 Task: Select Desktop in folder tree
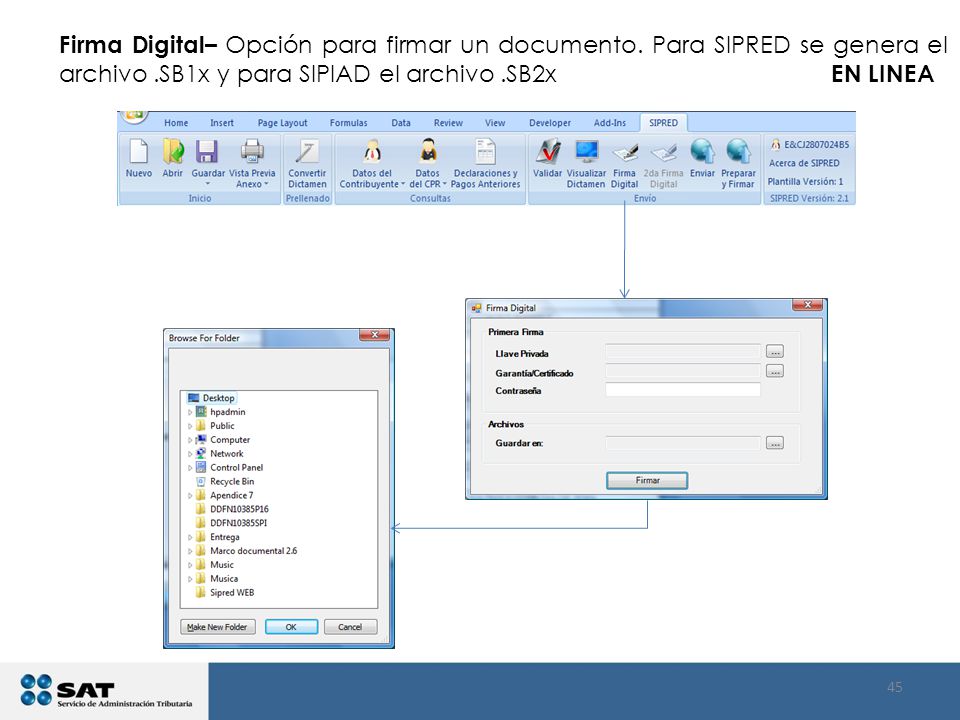[x=211, y=398]
